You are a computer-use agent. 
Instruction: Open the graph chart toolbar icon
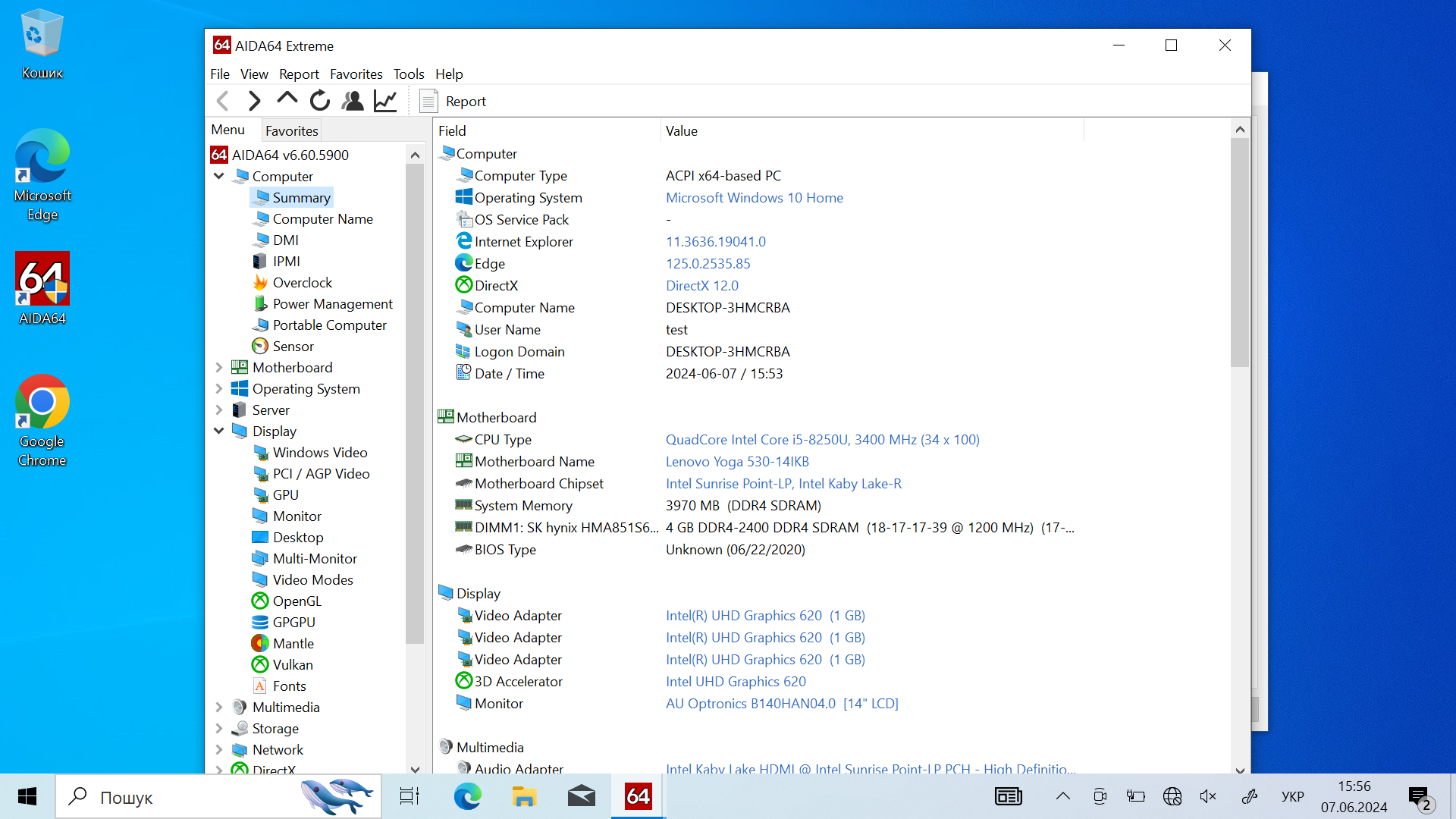(385, 101)
